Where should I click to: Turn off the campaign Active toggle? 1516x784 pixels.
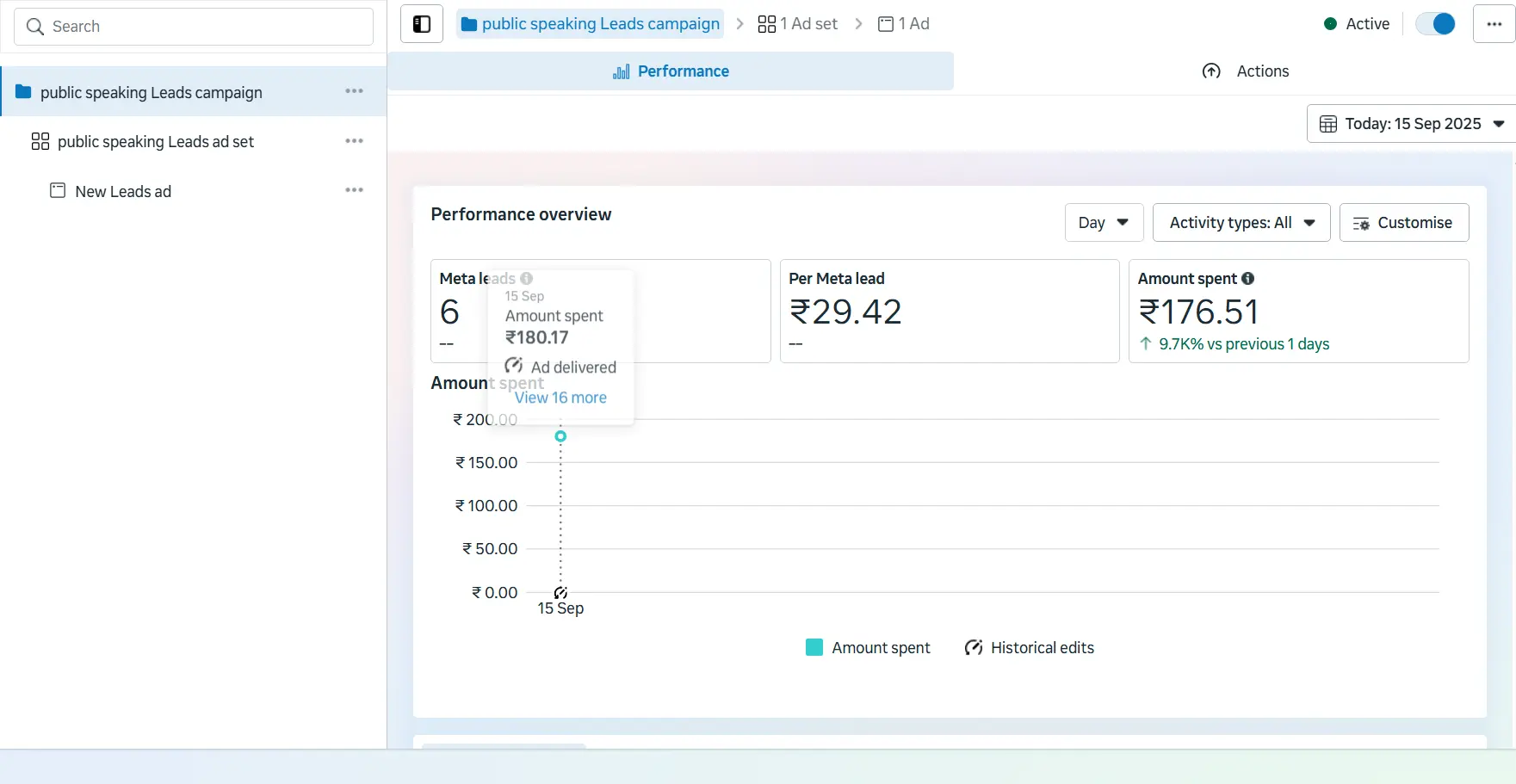(1435, 24)
